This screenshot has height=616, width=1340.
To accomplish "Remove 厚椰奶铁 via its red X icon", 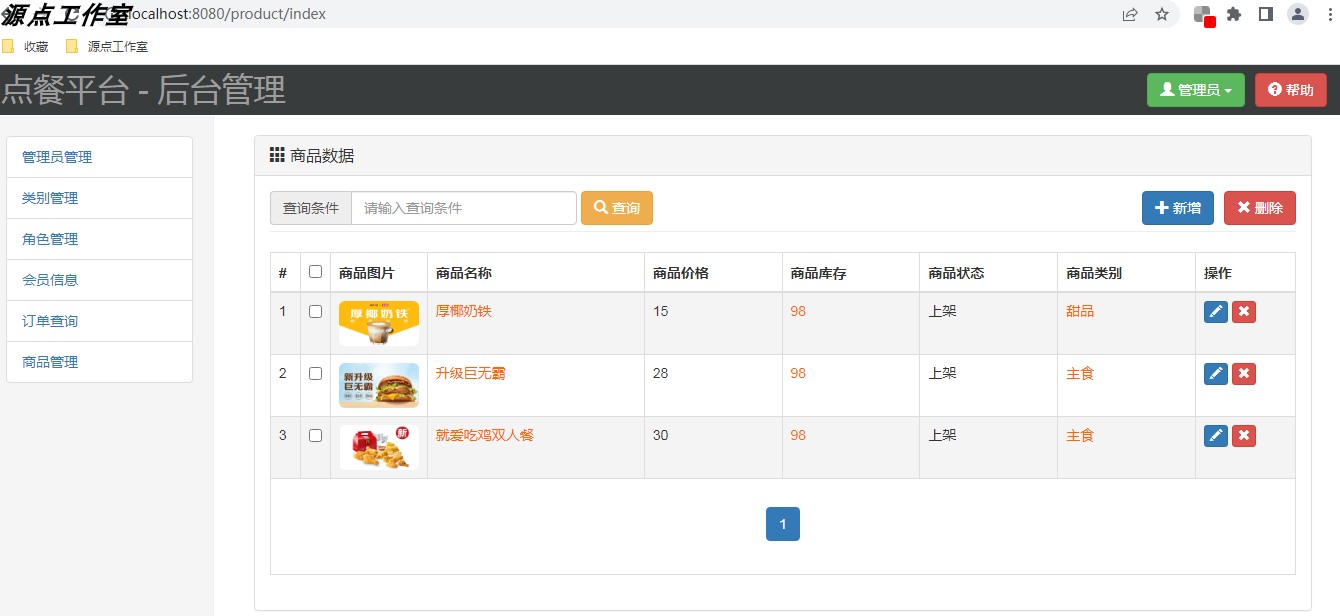I will click(1243, 311).
